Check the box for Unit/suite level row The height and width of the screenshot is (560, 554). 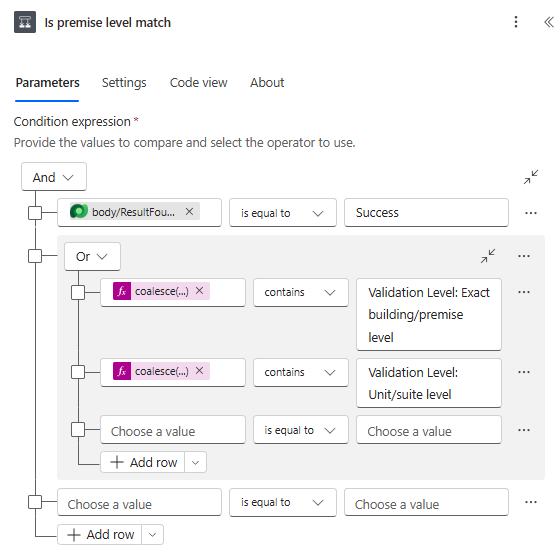pyautogui.click(x=78, y=372)
